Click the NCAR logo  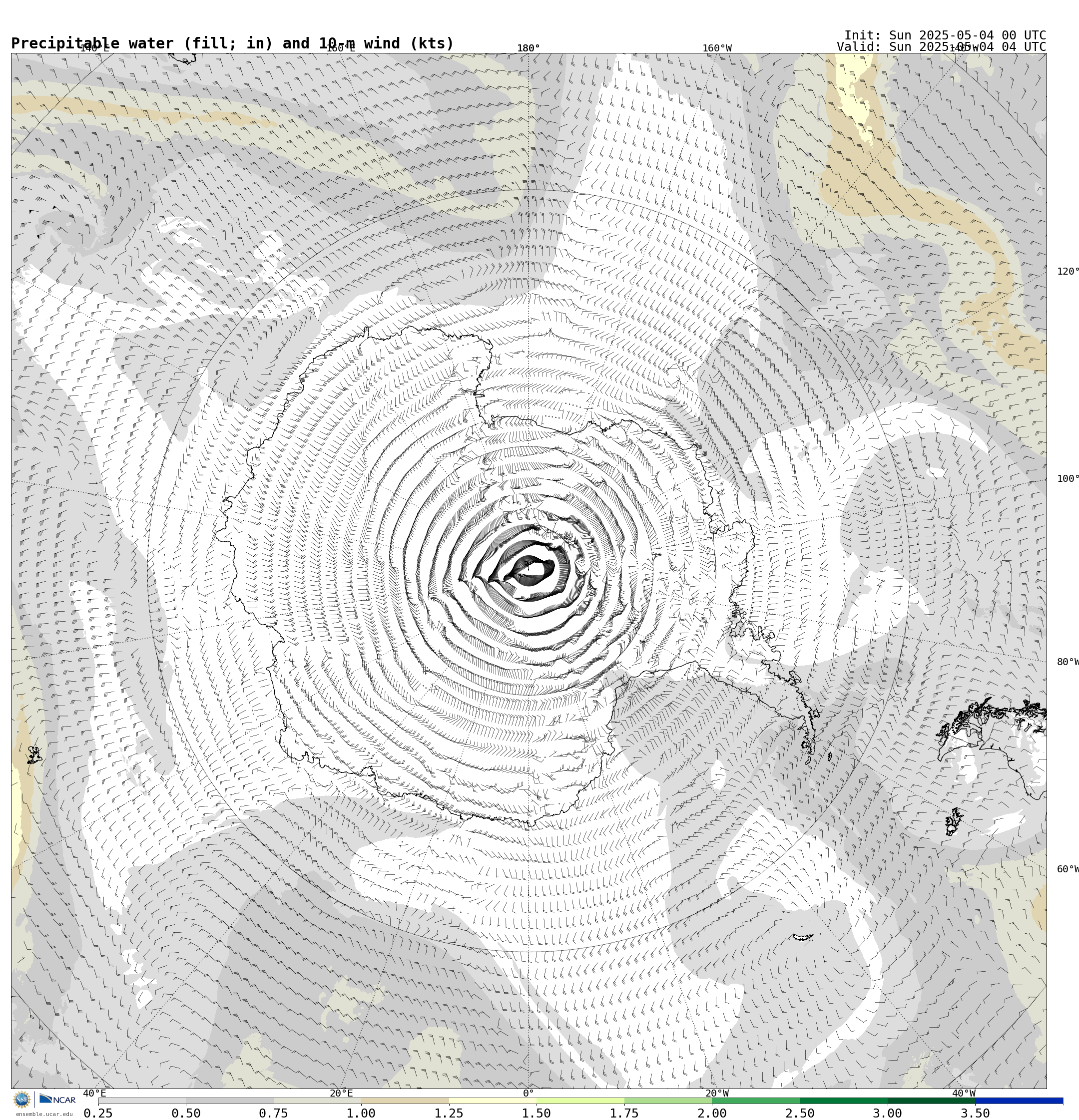[57, 1100]
